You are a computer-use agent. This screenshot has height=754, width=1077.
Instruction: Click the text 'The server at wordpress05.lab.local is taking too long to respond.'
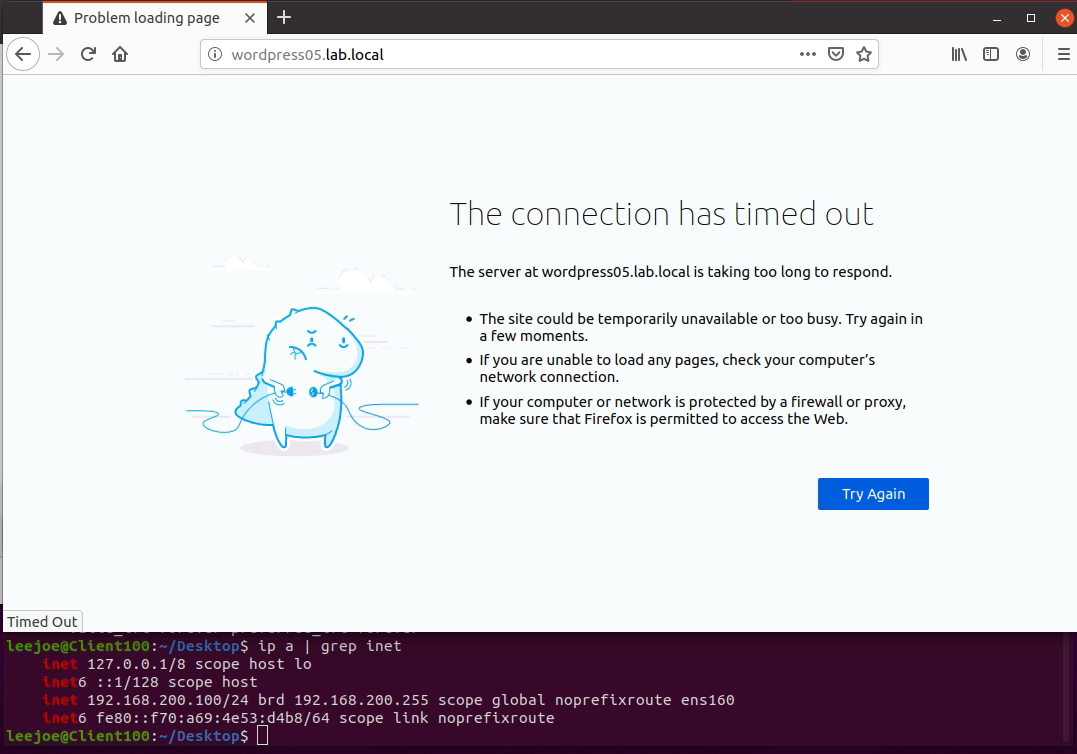coord(670,272)
